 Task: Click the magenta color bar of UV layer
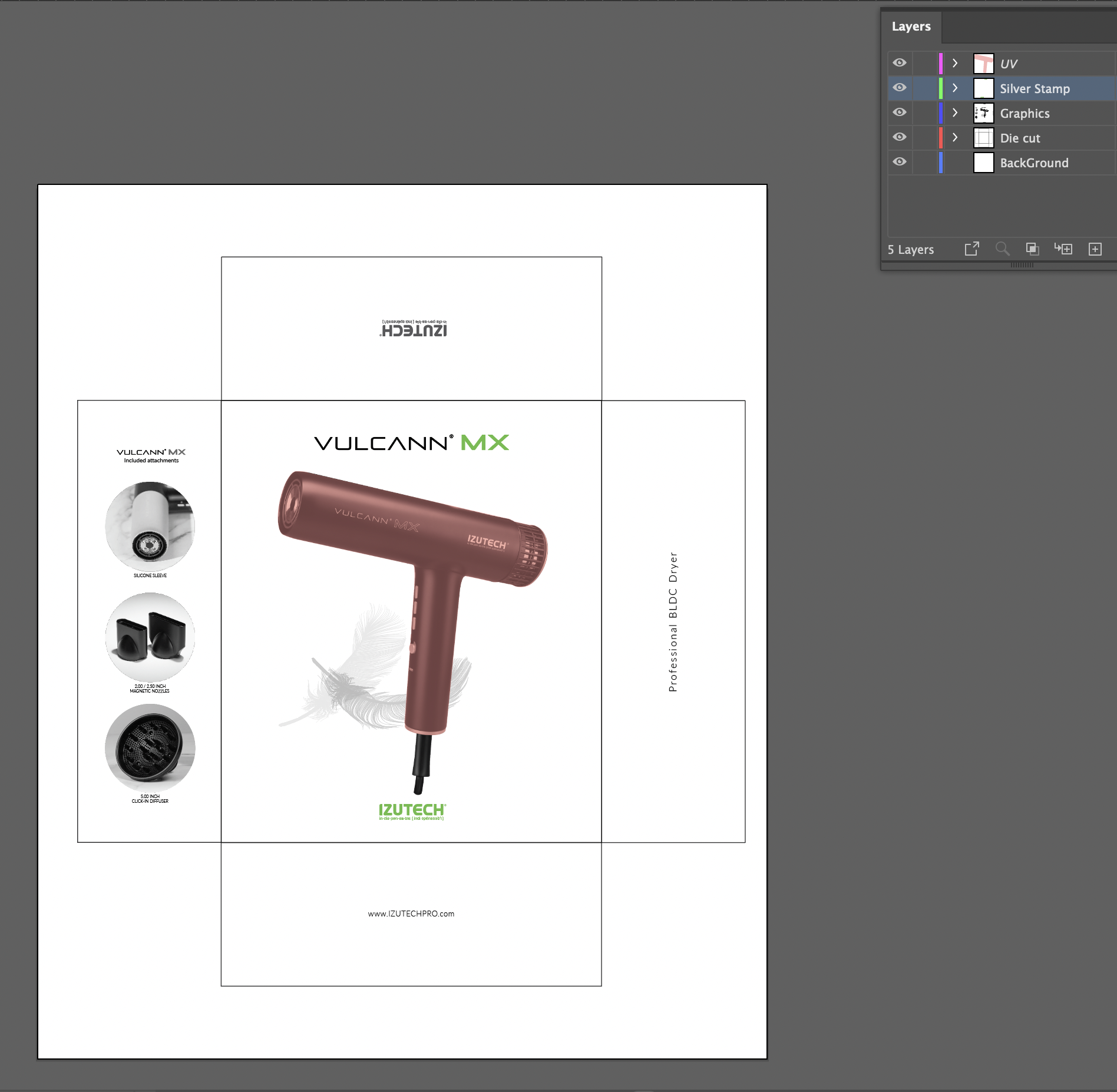[x=940, y=63]
